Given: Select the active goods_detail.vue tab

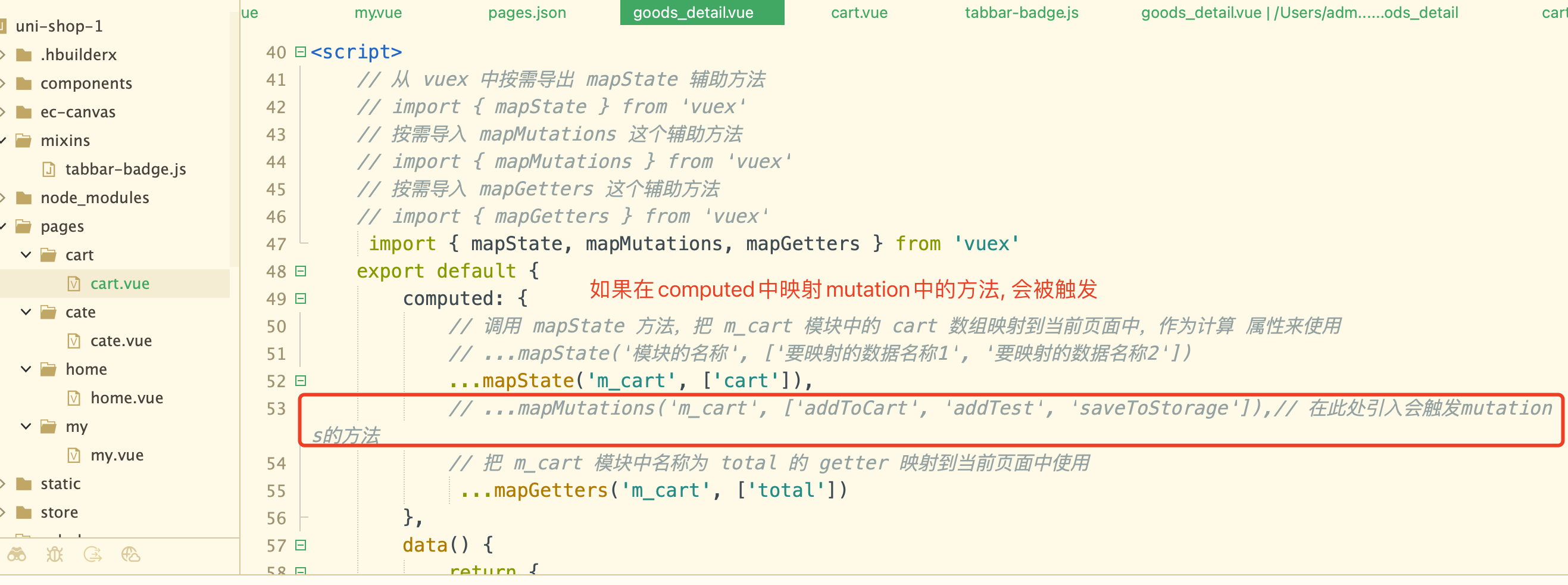Looking at the screenshot, I should [702, 13].
